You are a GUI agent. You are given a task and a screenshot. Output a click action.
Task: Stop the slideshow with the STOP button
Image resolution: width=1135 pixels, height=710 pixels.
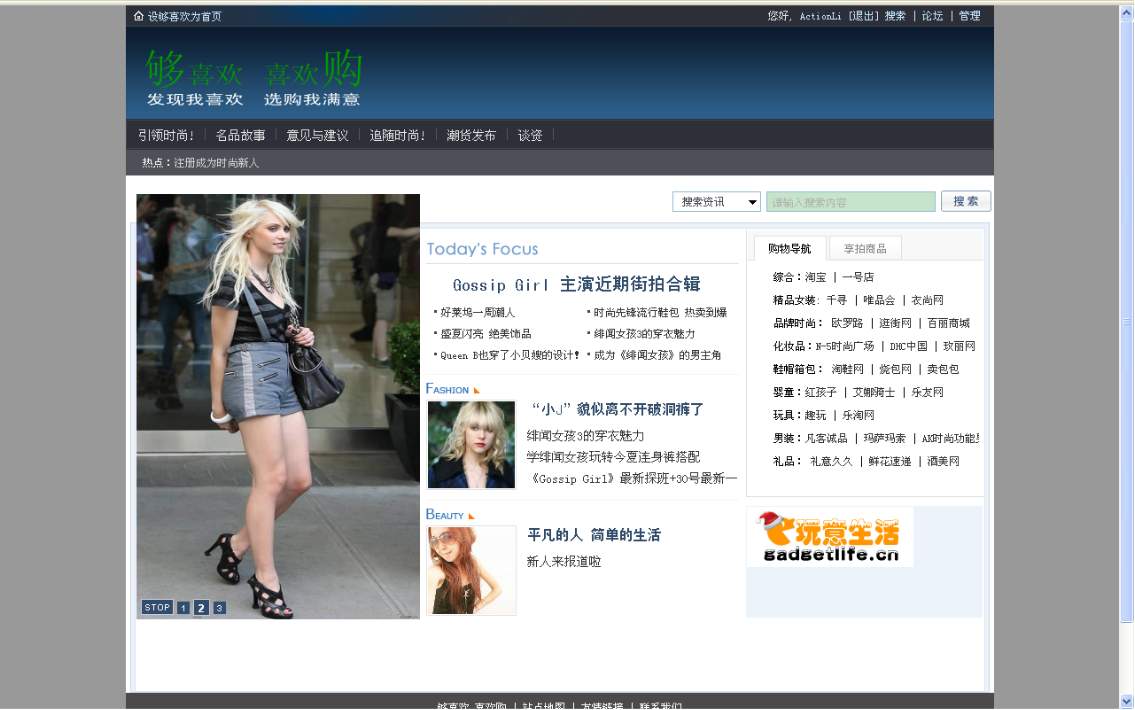[x=157, y=607]
